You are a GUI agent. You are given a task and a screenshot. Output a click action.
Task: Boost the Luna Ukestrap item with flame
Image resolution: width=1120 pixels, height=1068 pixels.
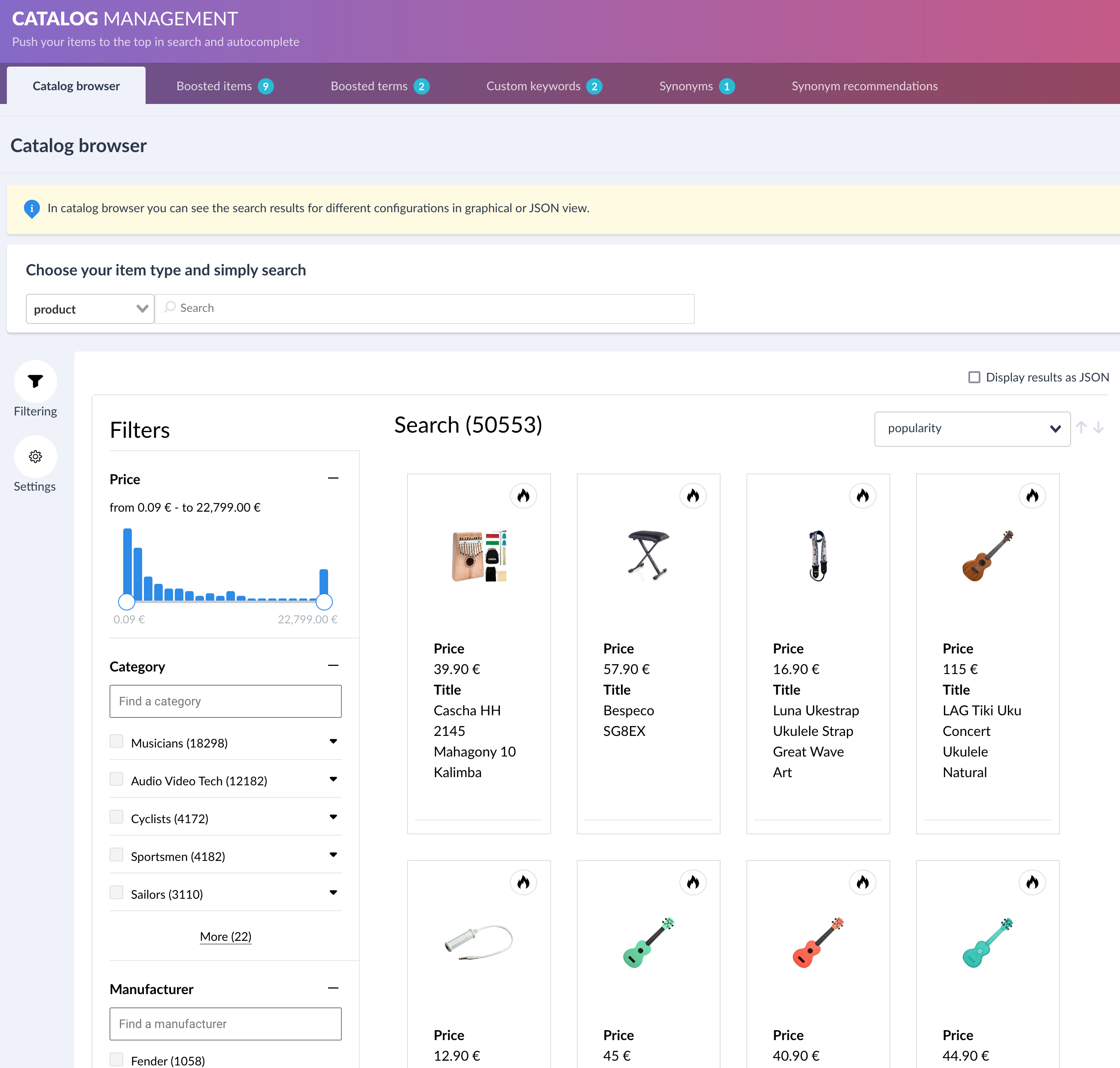(x=862, y=495)
